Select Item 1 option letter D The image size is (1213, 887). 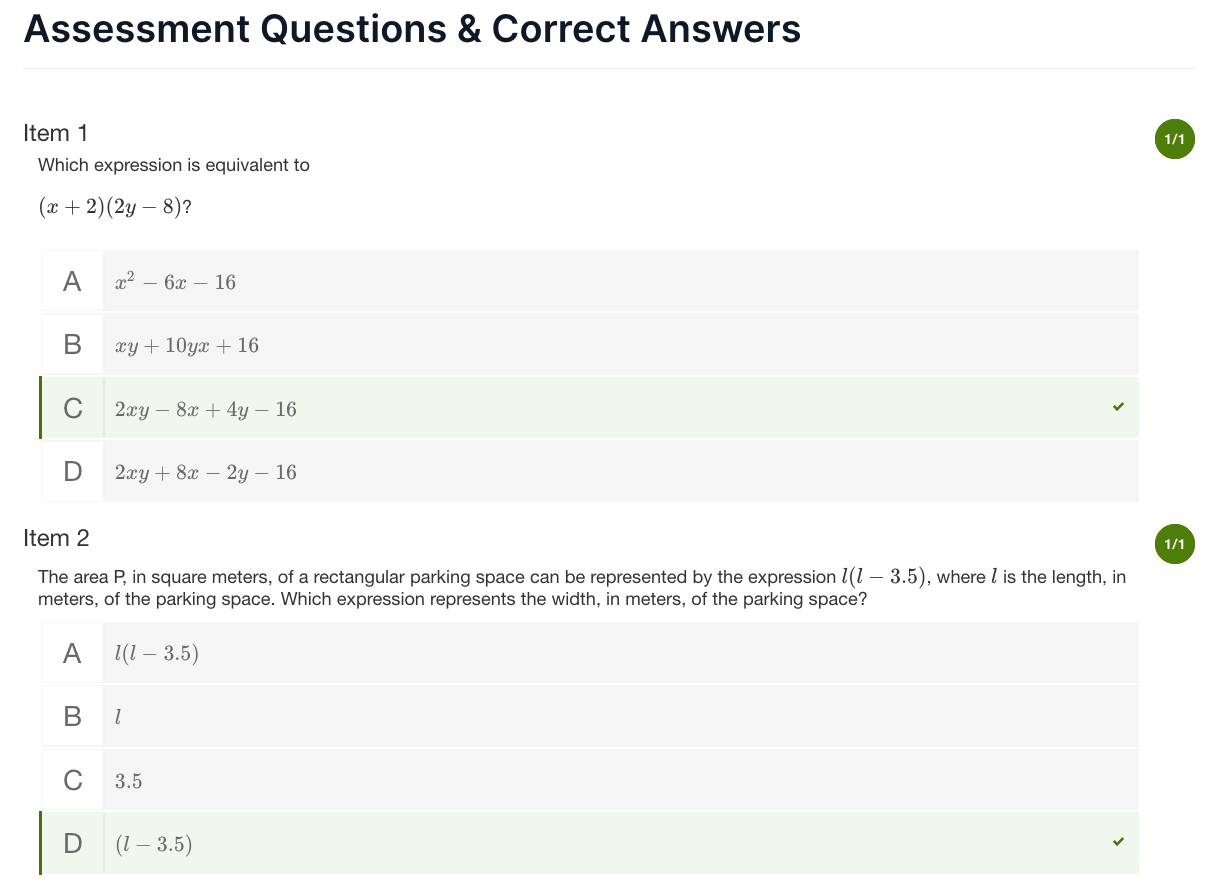coord(72,472)
